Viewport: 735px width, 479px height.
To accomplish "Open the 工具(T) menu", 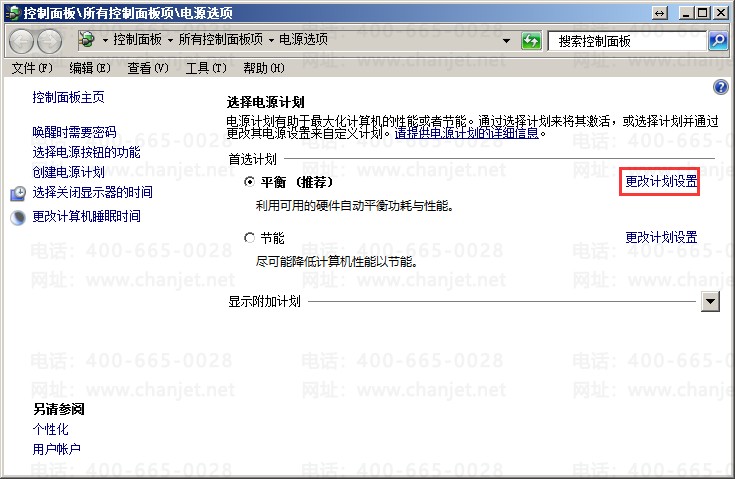I will tap(205, 68).
